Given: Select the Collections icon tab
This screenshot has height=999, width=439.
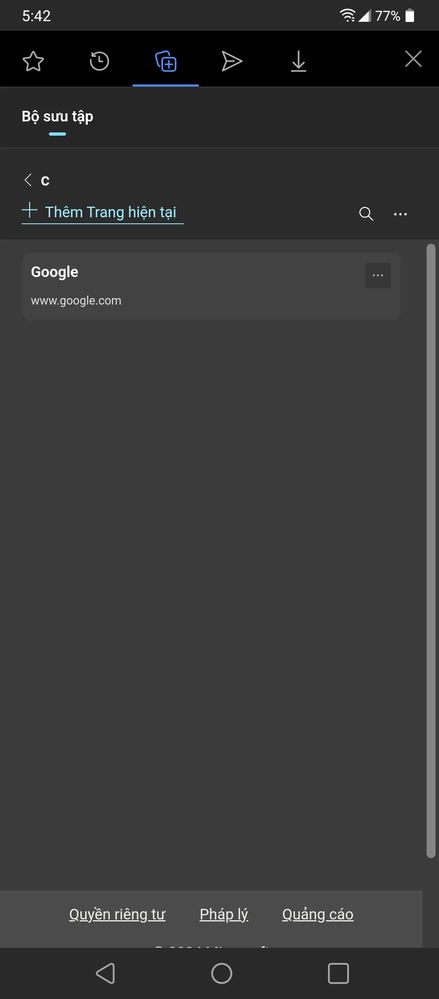Looking at the screenshot, I should (x=166, y=61).
